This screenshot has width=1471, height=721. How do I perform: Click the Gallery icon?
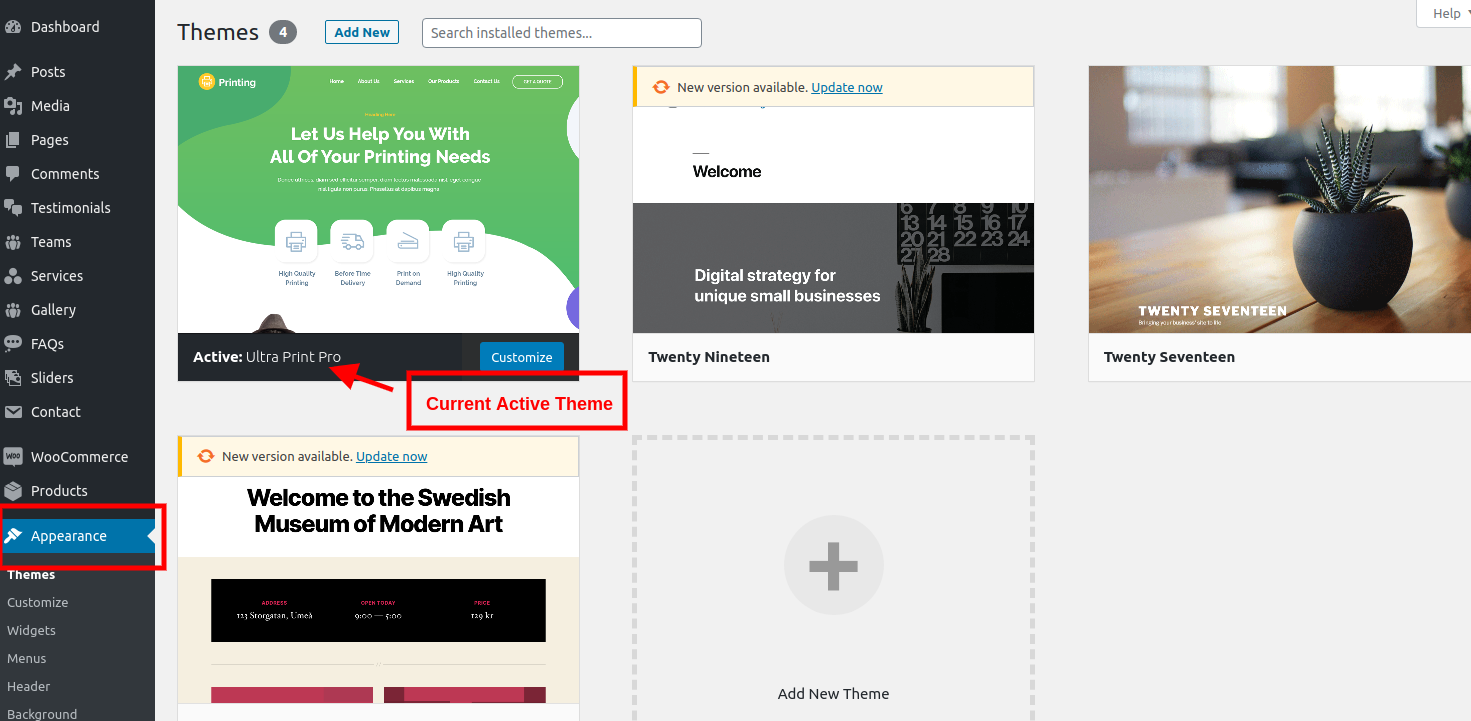coord(13,310)
